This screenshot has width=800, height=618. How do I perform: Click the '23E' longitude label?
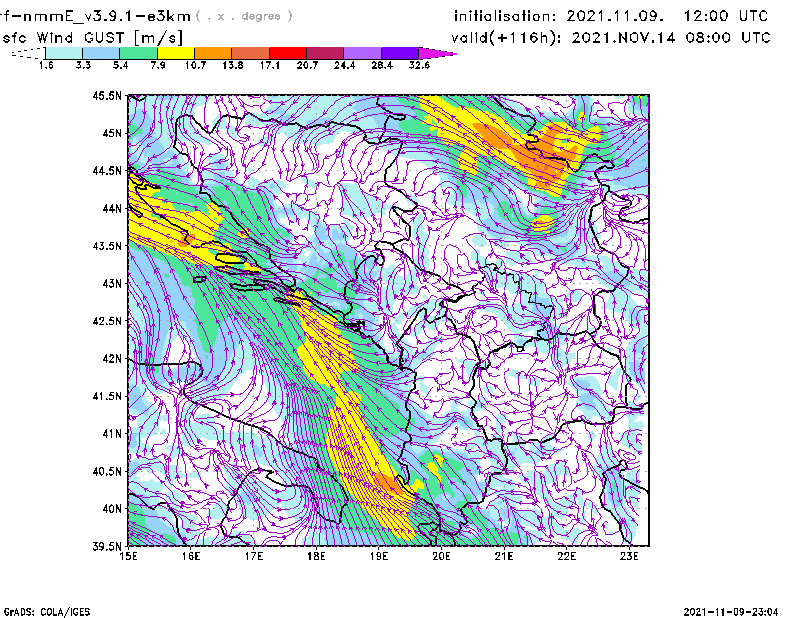[x=629, y=556]
